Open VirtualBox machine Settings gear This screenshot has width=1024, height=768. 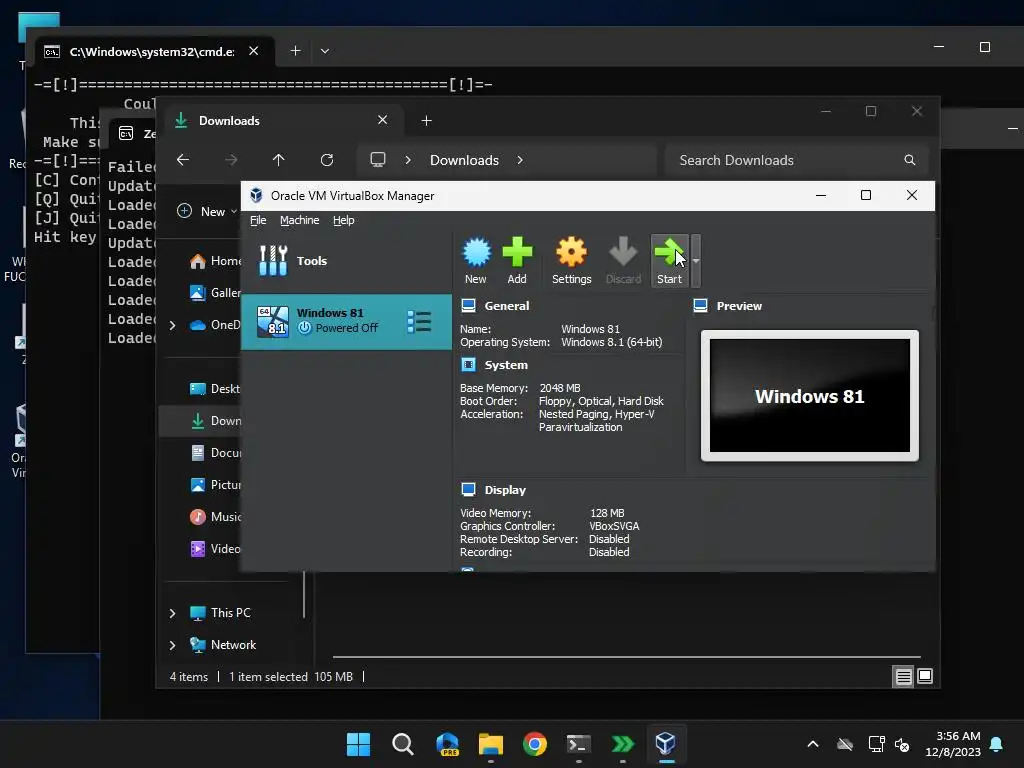pos(571,260)
